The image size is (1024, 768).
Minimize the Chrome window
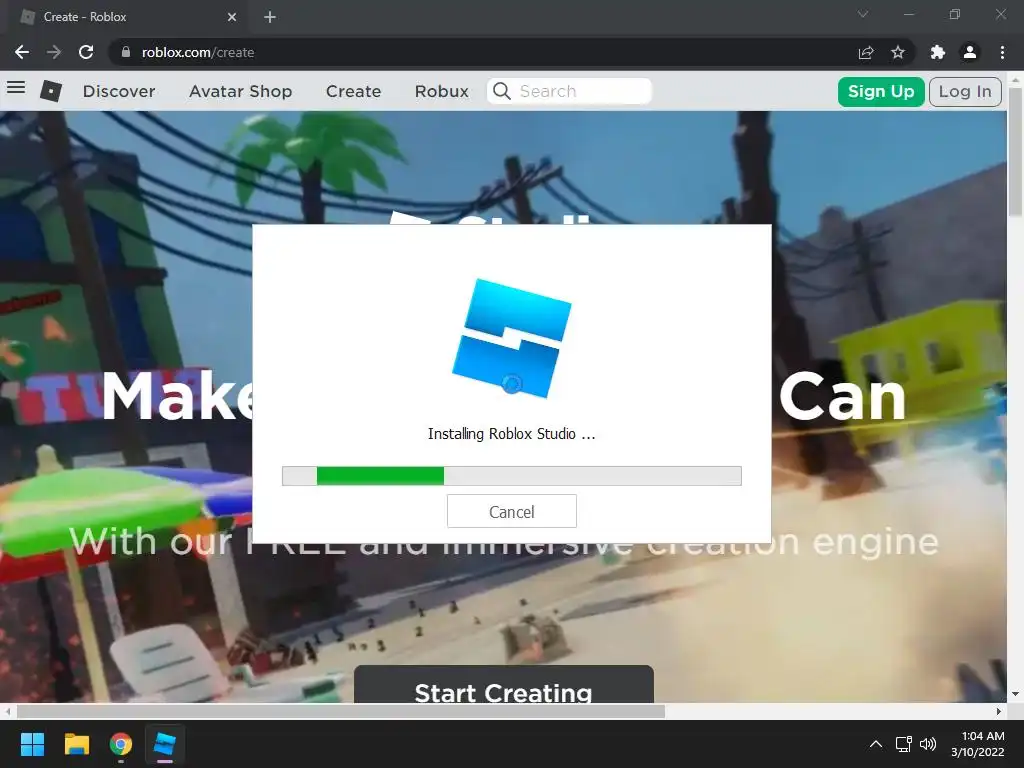(x=909, y=14)
